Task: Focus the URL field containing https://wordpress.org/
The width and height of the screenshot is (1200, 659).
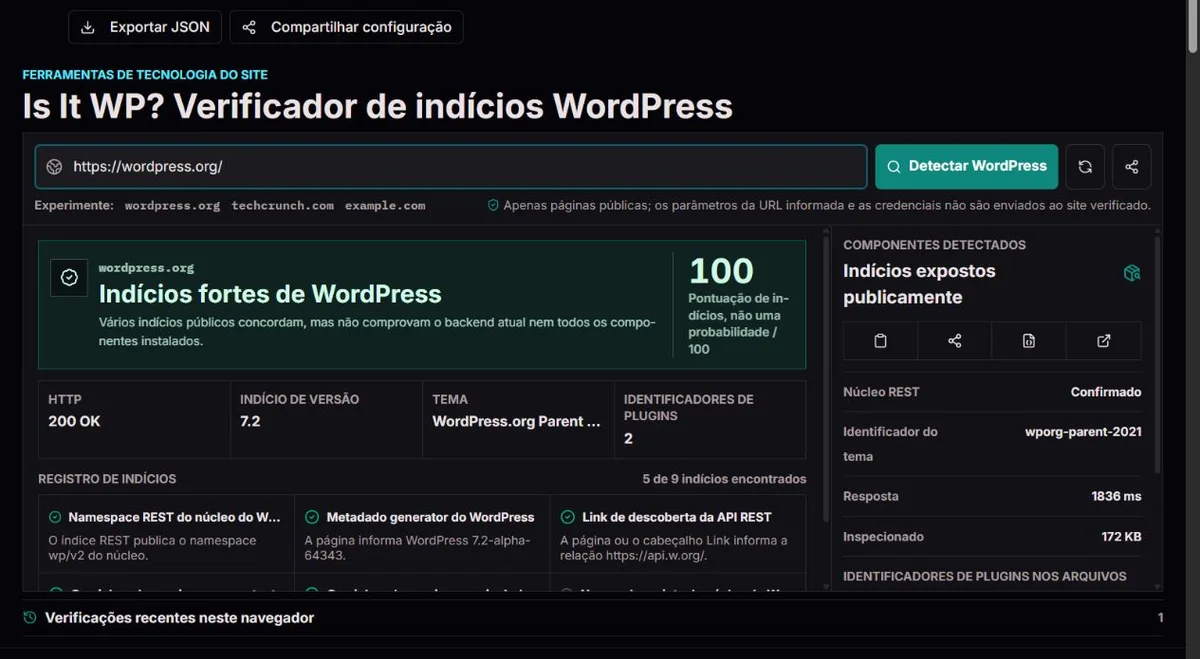Action: (451, 167)
